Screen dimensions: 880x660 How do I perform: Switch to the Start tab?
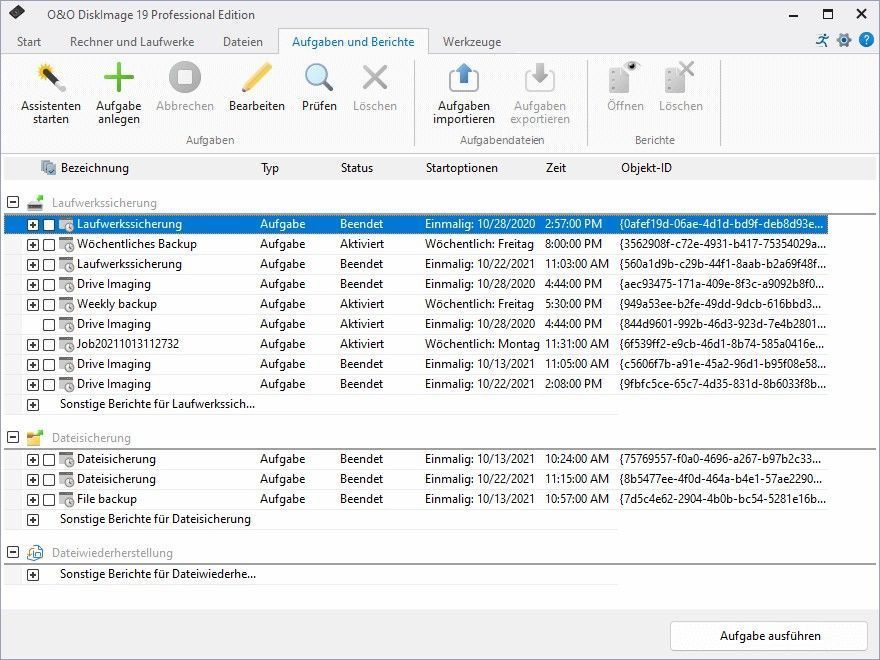pyautogui.click(x=29, y=42)
